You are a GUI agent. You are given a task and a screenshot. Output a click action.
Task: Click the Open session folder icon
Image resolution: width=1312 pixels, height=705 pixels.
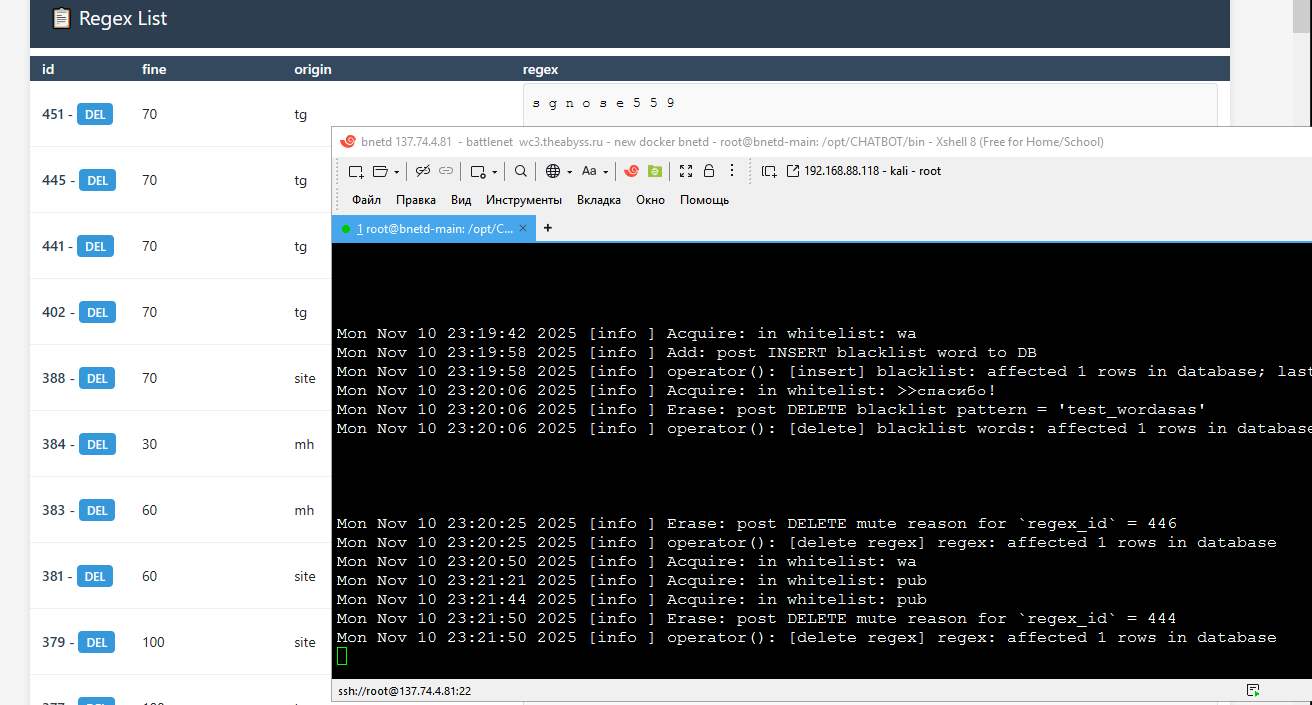coord(380,171)
